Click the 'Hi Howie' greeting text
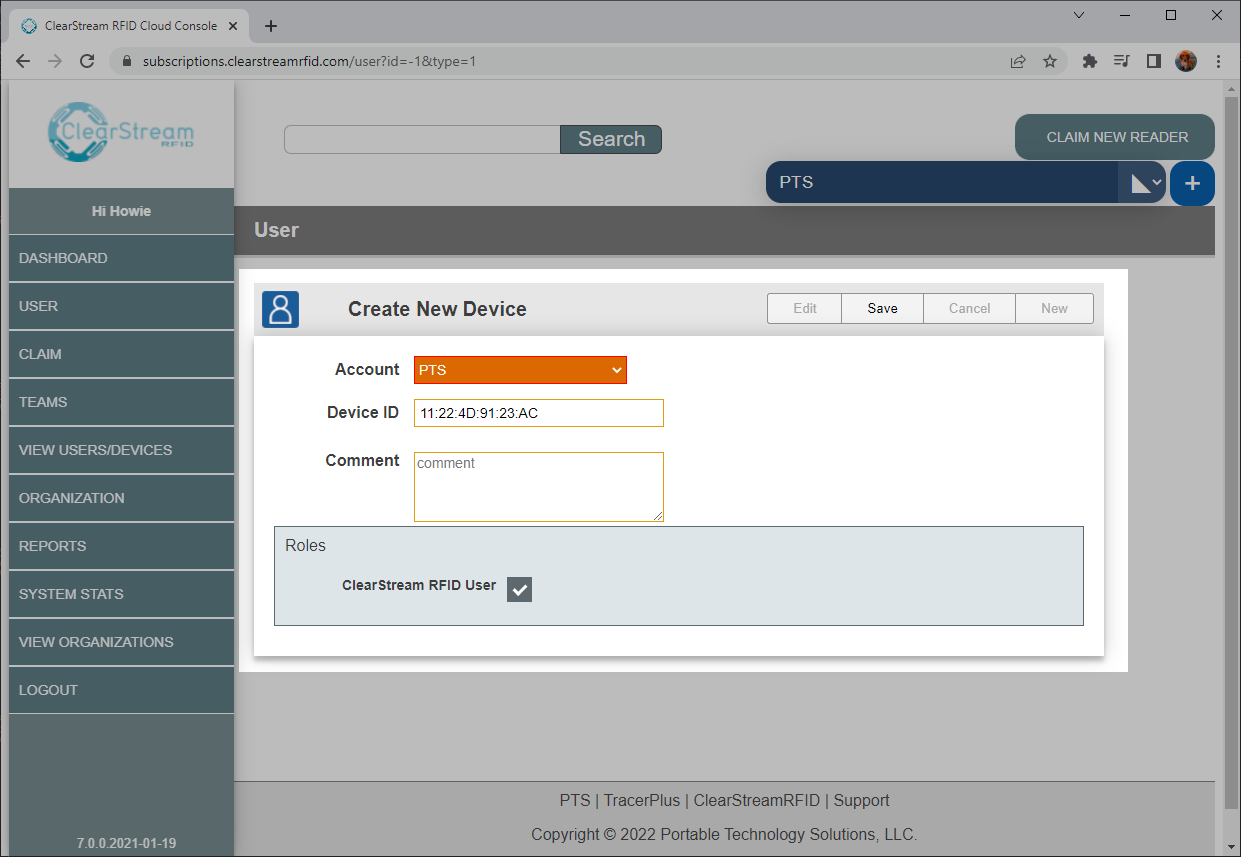The width and height of the screenshot is (1241, 857). [x=121, y=211]
